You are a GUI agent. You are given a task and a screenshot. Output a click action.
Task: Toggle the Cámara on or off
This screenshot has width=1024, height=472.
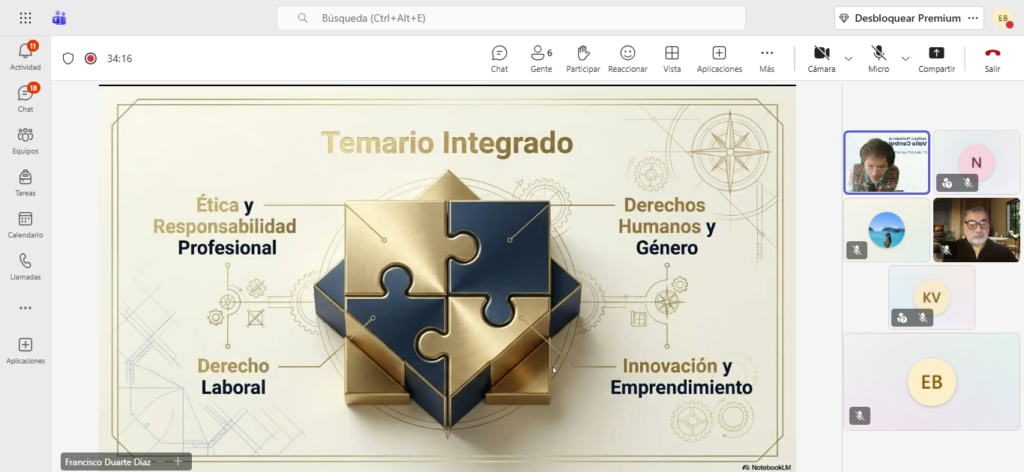[821, 58]
